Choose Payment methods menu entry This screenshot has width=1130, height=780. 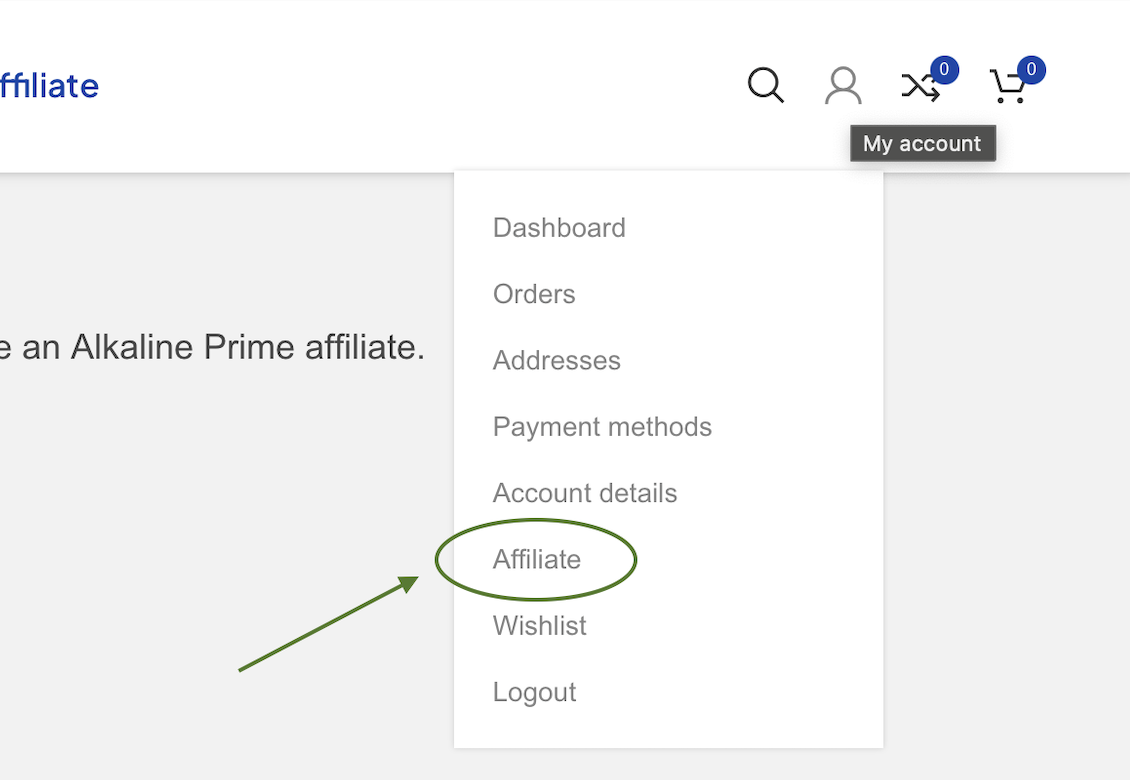point(602,427)
